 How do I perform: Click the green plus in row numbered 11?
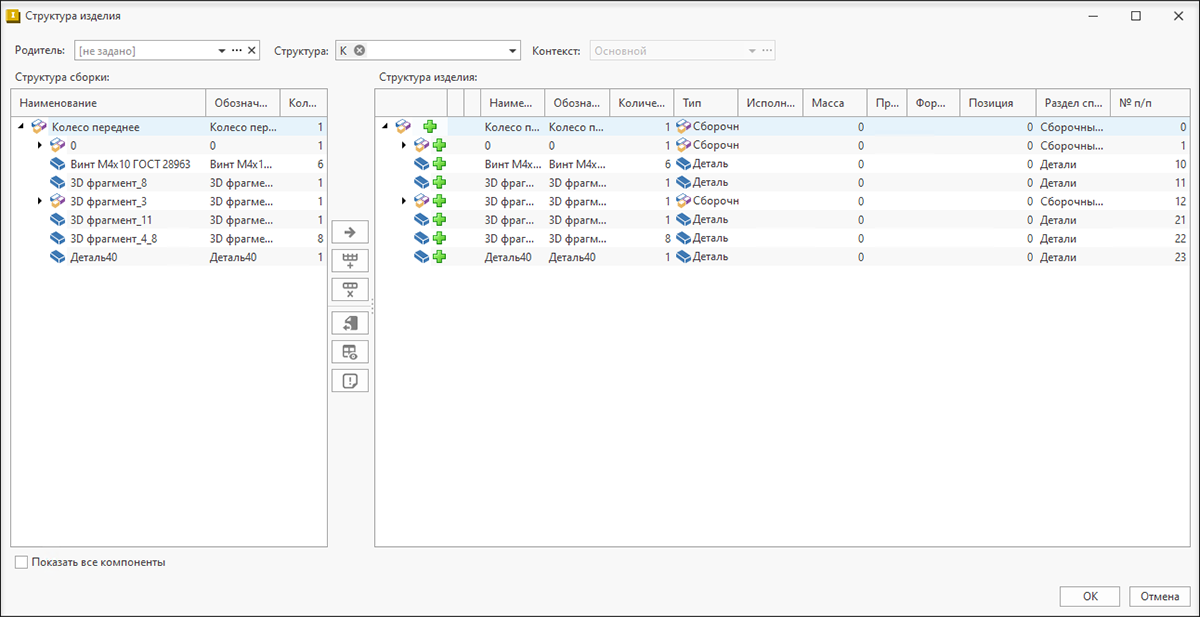pos(439,182)
